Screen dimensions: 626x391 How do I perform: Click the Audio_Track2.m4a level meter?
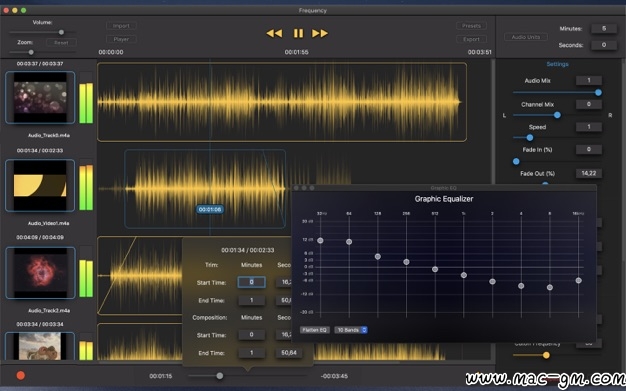[x=86, y=272]
